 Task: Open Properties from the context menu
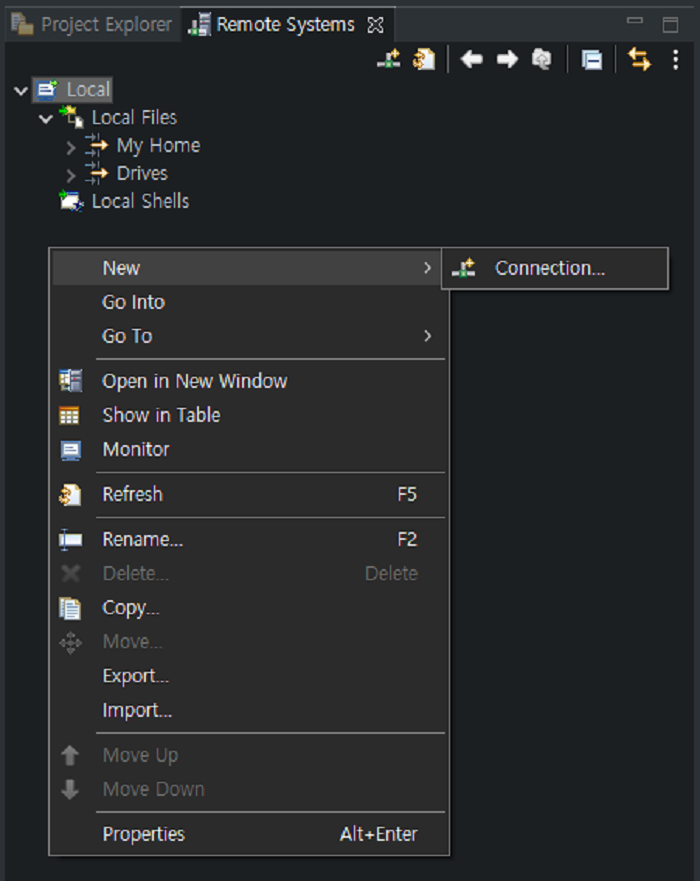coord(143,834)
